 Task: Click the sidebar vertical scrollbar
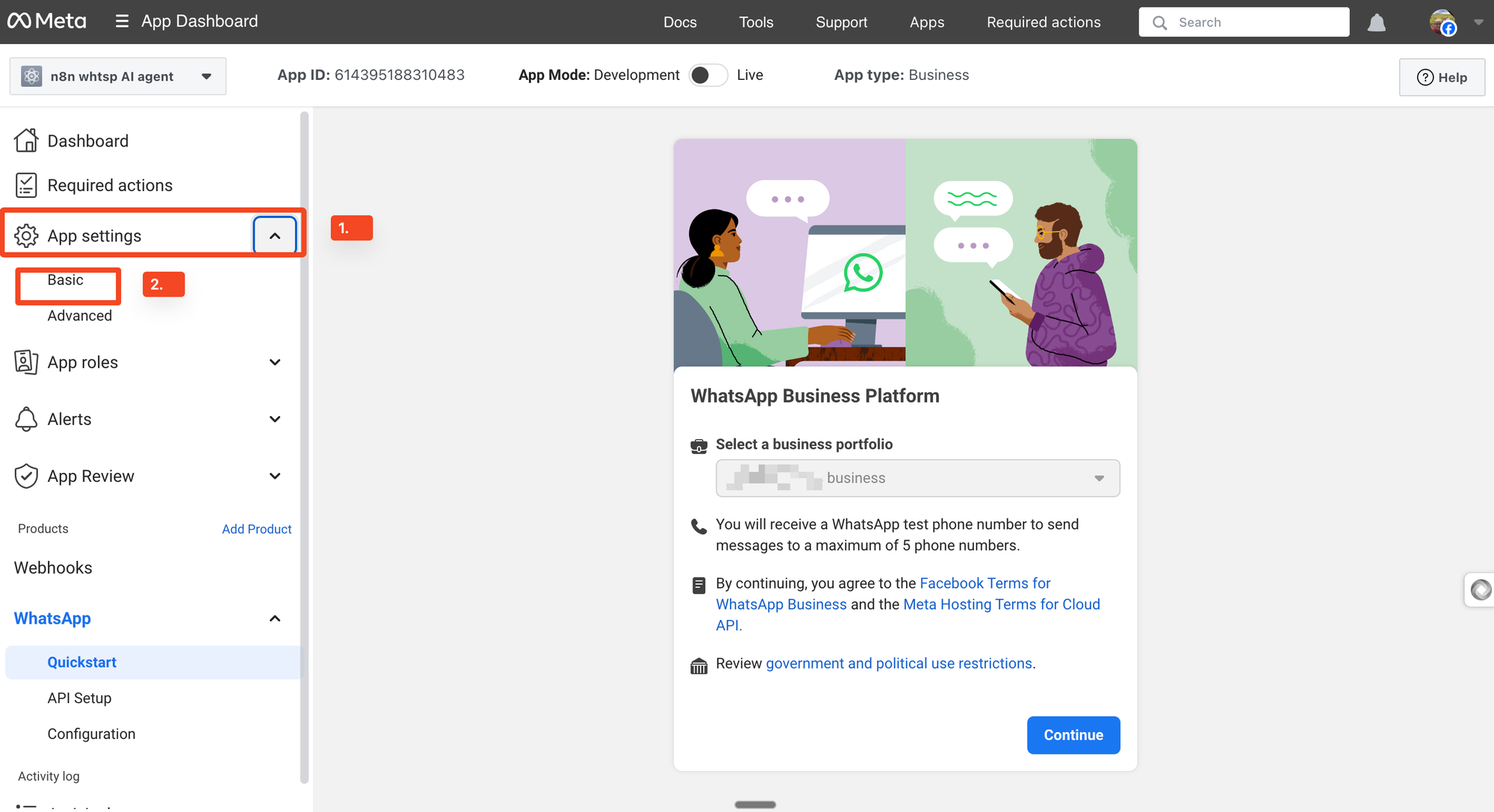click(x=304, y=448)
